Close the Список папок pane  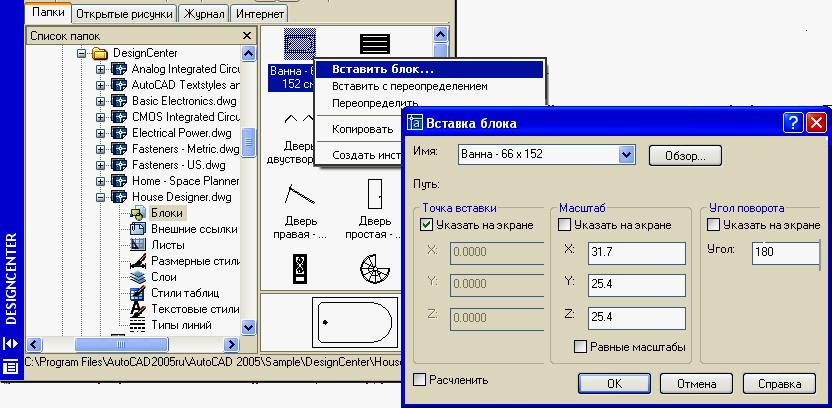click(x=247, y=36)
